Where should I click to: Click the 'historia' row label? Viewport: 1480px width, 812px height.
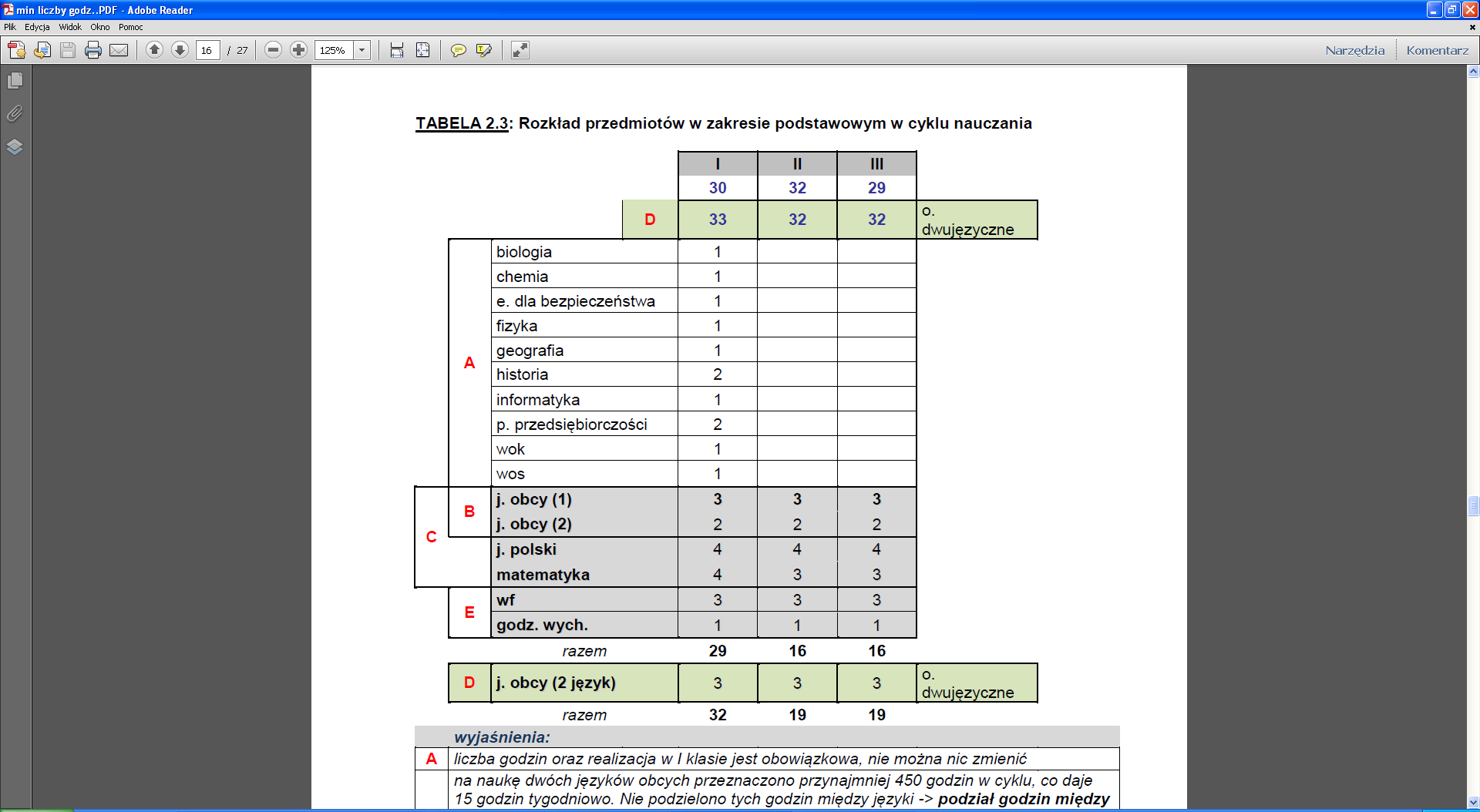pyautogui.click(x=522, y=374)
